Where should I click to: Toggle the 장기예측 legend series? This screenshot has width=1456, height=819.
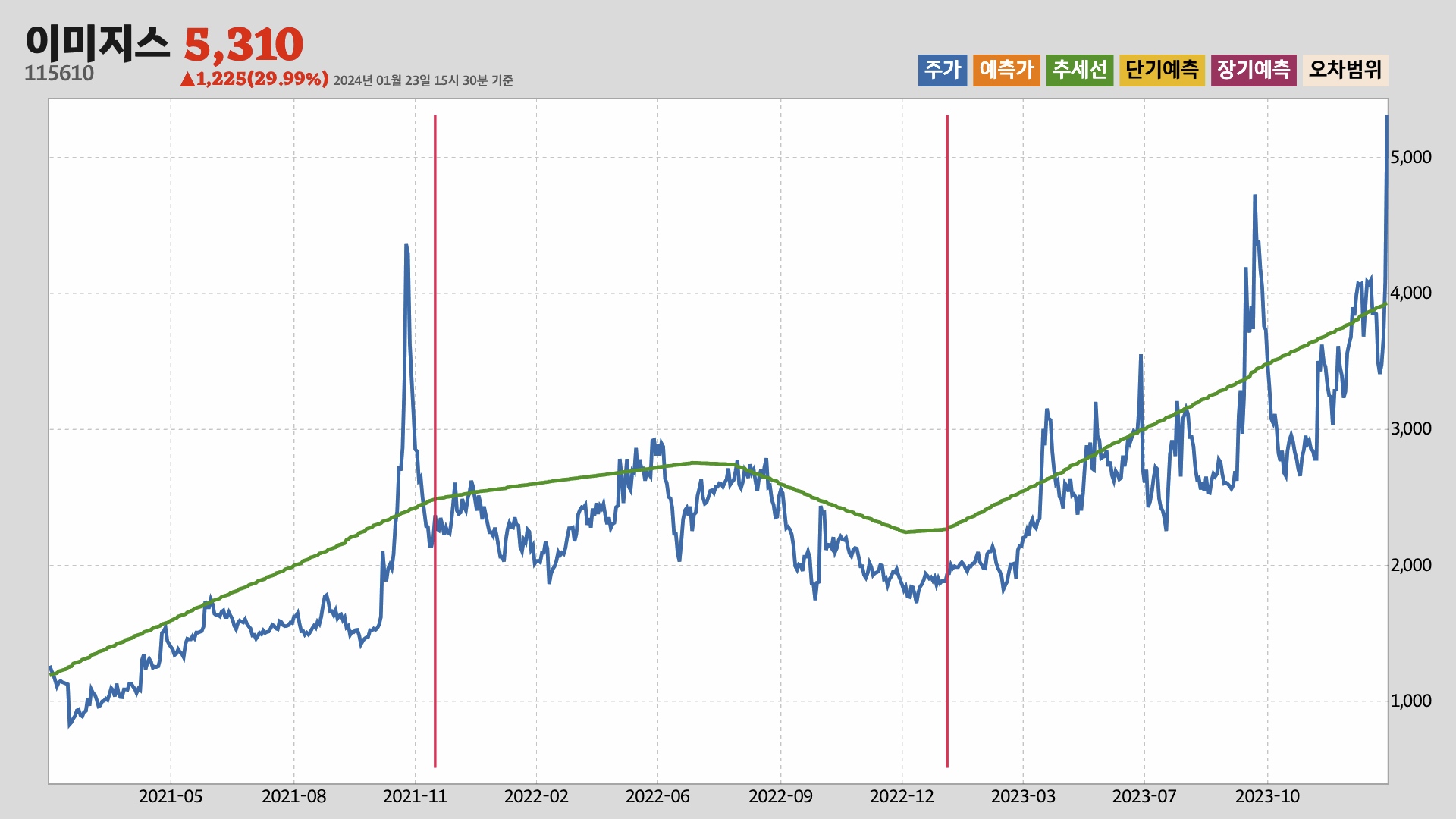pyautogui.click(x=1254, y=70)
